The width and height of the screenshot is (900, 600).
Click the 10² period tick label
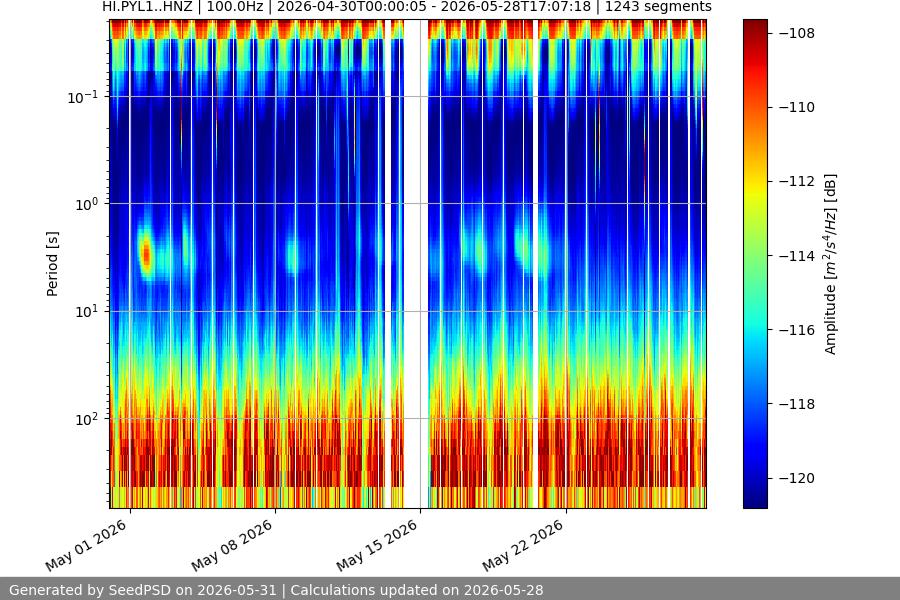(86, 419)
